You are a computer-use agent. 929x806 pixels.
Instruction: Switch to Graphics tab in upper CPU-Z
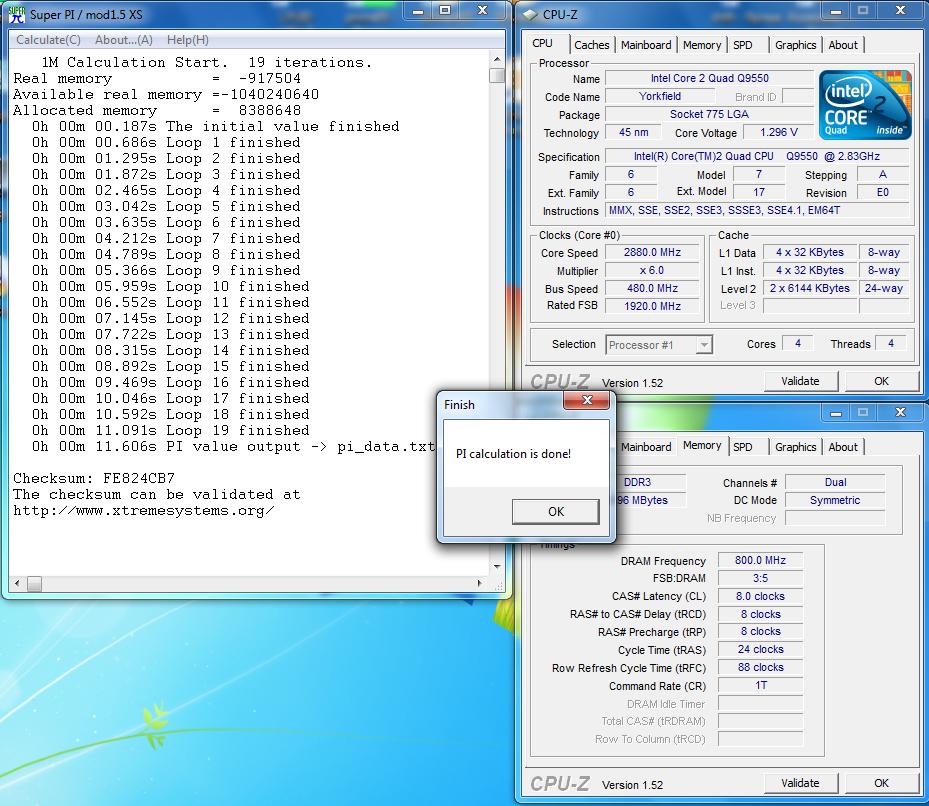point(795,45)
